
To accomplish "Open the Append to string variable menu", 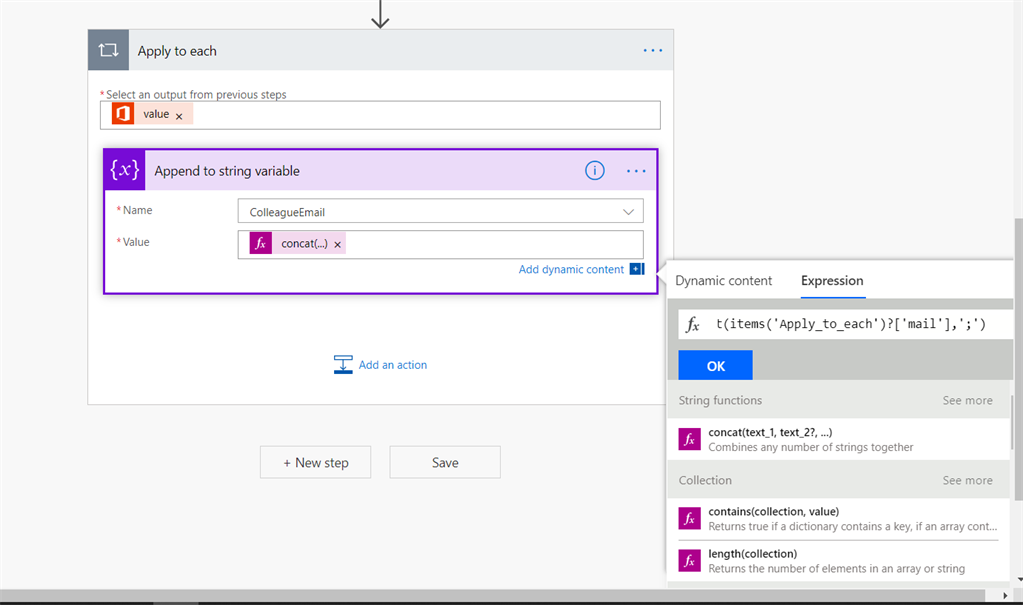I will click(636, 171).
